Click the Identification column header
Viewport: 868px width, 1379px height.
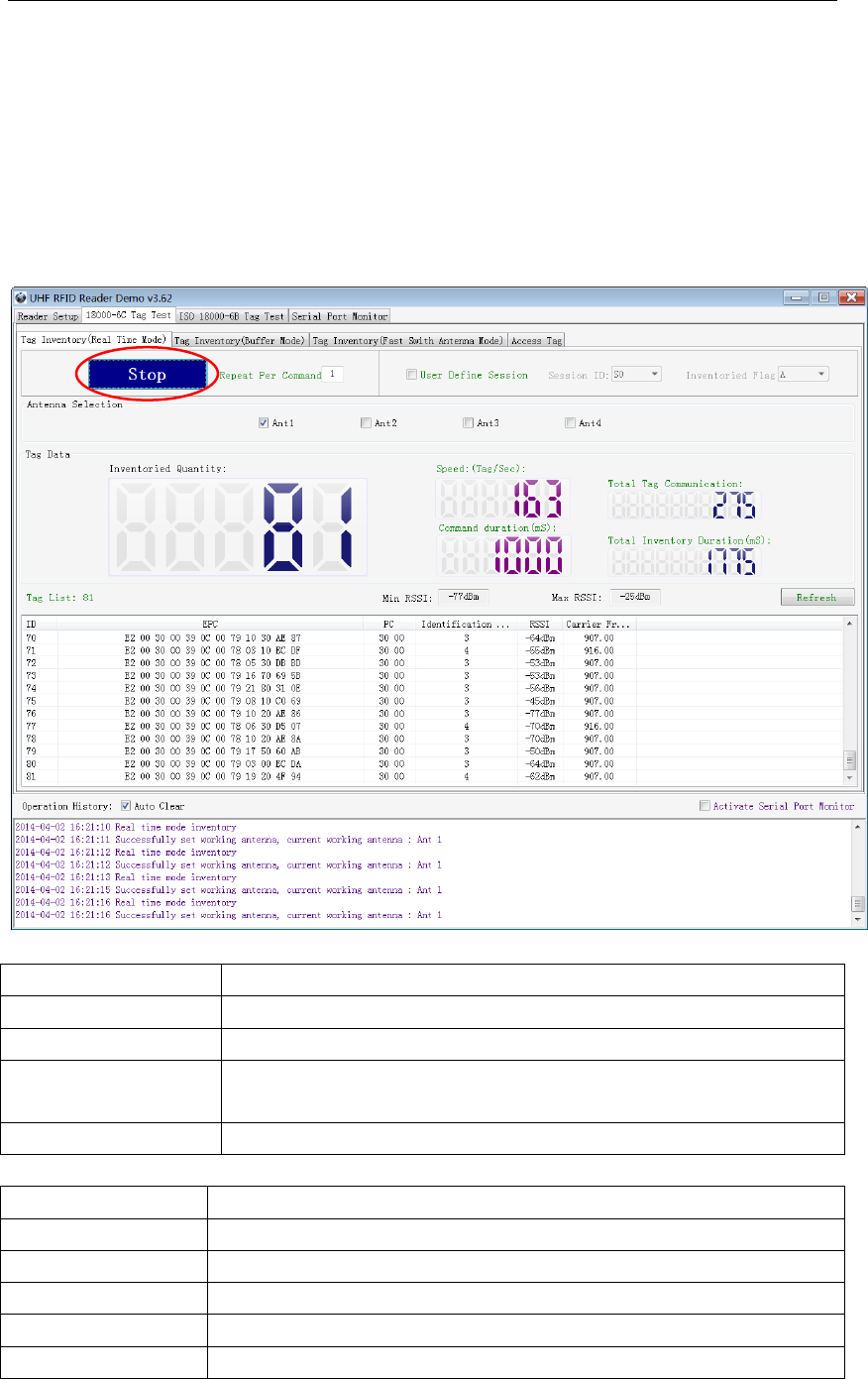coord(466,625)
